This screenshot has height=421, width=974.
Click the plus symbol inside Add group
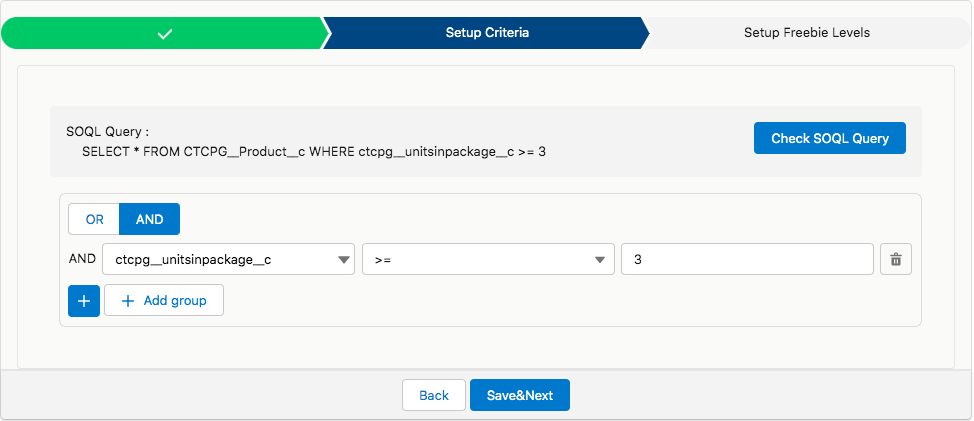(x=127, y=300)
